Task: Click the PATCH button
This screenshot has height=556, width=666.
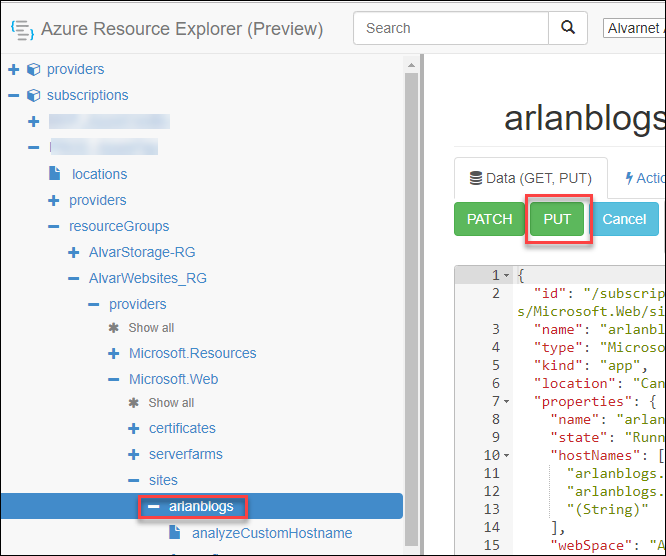Action: coord(489,219)
